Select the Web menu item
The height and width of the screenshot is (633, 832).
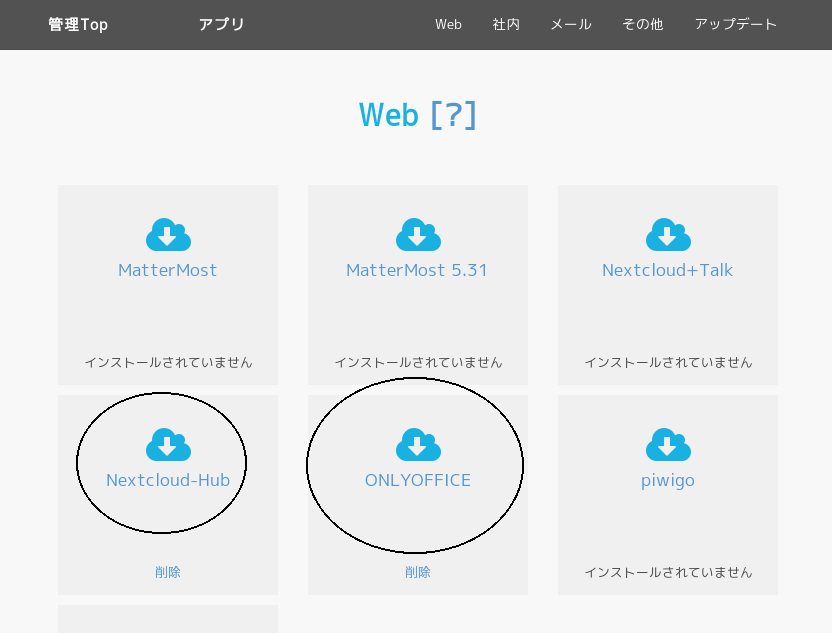point(448,24)
